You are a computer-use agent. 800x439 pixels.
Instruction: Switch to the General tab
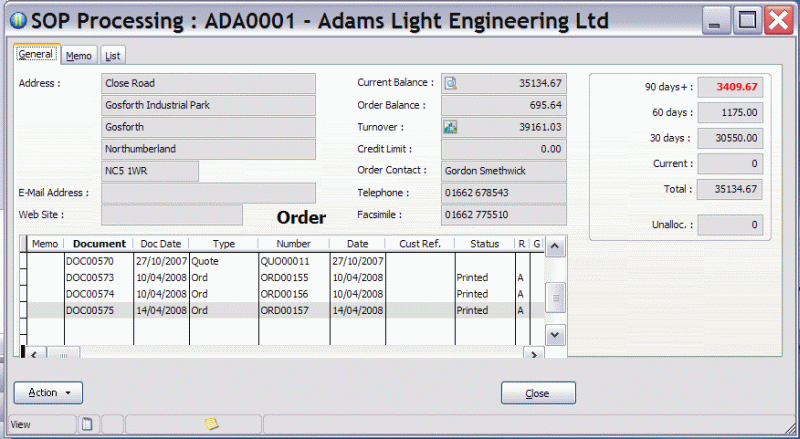coord(36,54)
